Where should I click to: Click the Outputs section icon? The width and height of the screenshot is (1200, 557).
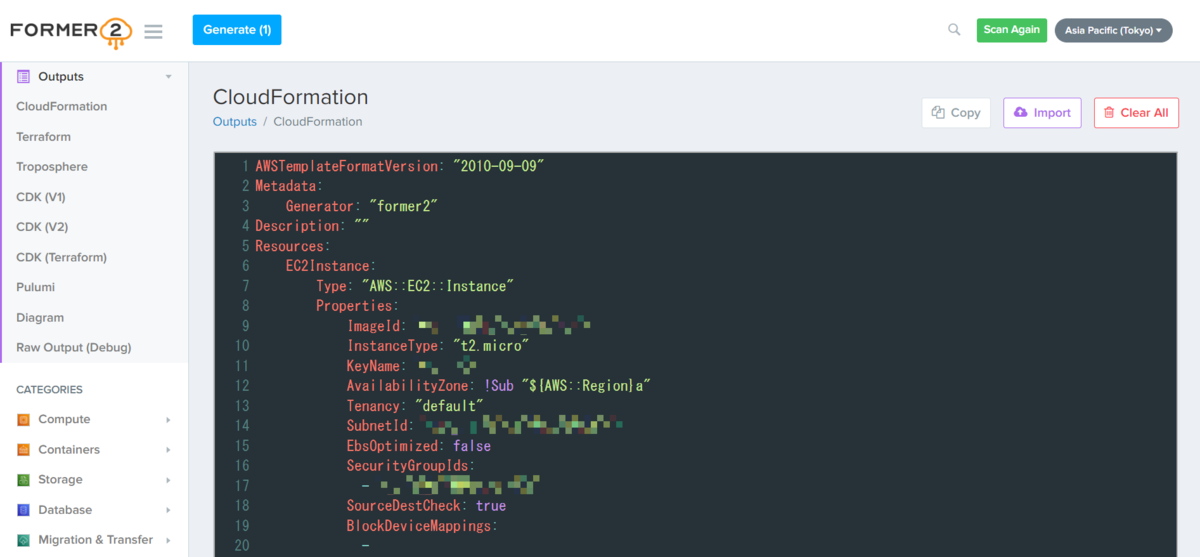point(24,76)
